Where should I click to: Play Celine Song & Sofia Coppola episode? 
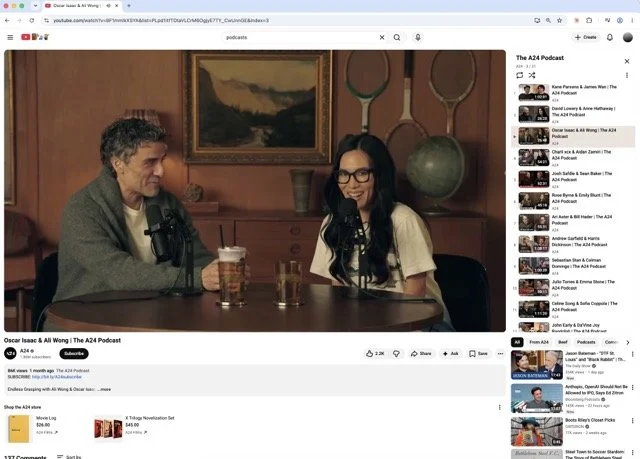click(574, 309)
